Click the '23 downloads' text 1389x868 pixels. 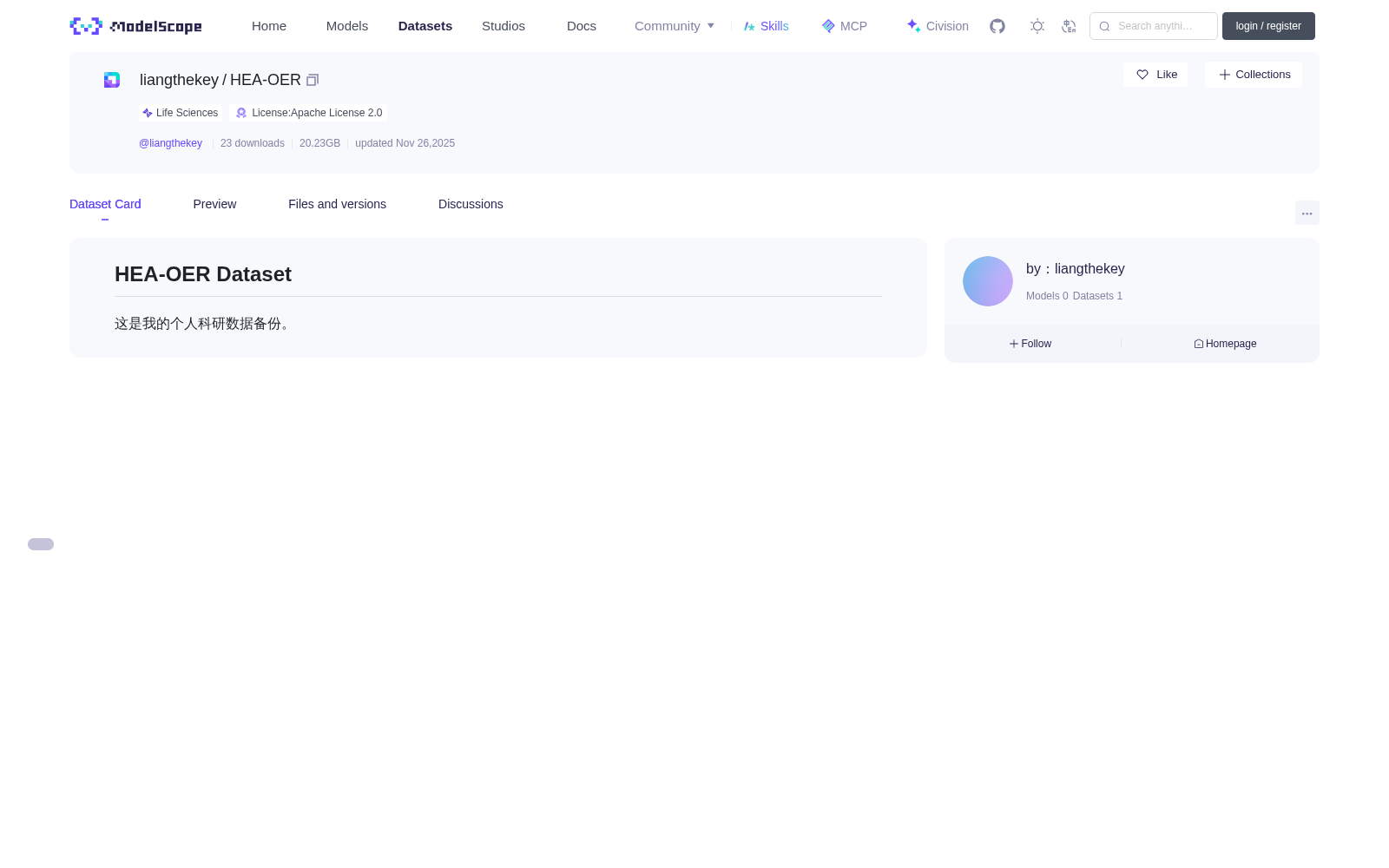[x=253, y=143]
